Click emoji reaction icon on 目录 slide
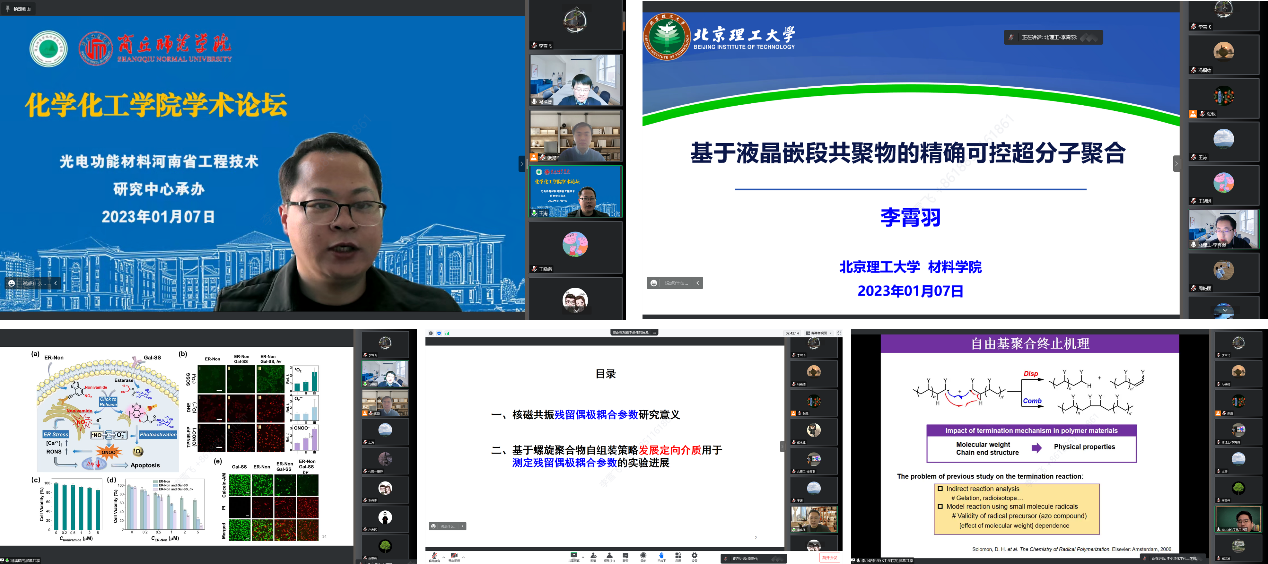Viewport: 1268px width, 564px height. 435,525
